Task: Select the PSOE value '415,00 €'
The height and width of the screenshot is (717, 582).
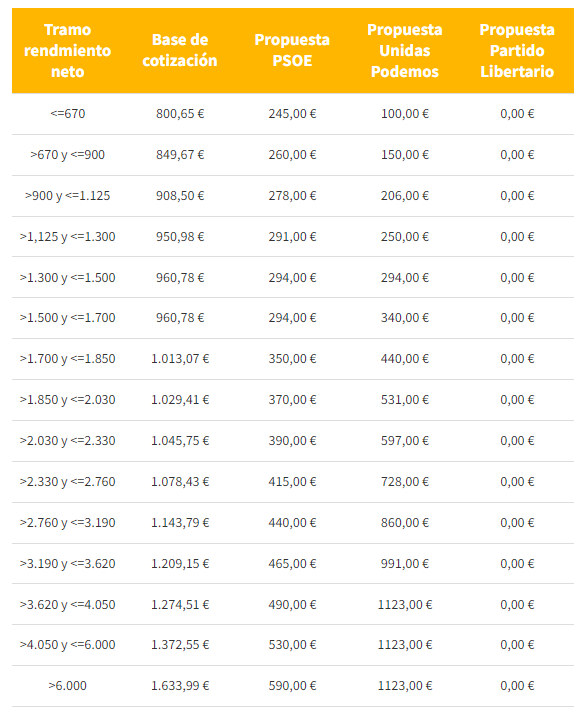Action: (x=293, y=482)
